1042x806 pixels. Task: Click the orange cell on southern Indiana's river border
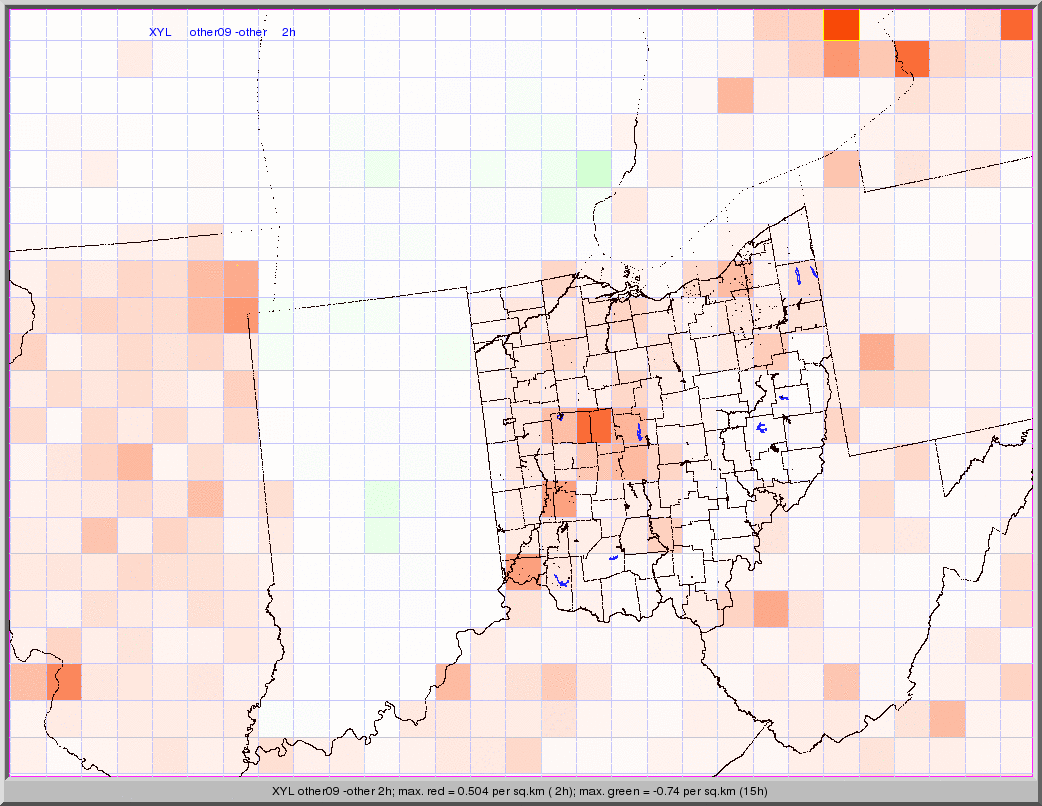[452, 681]
